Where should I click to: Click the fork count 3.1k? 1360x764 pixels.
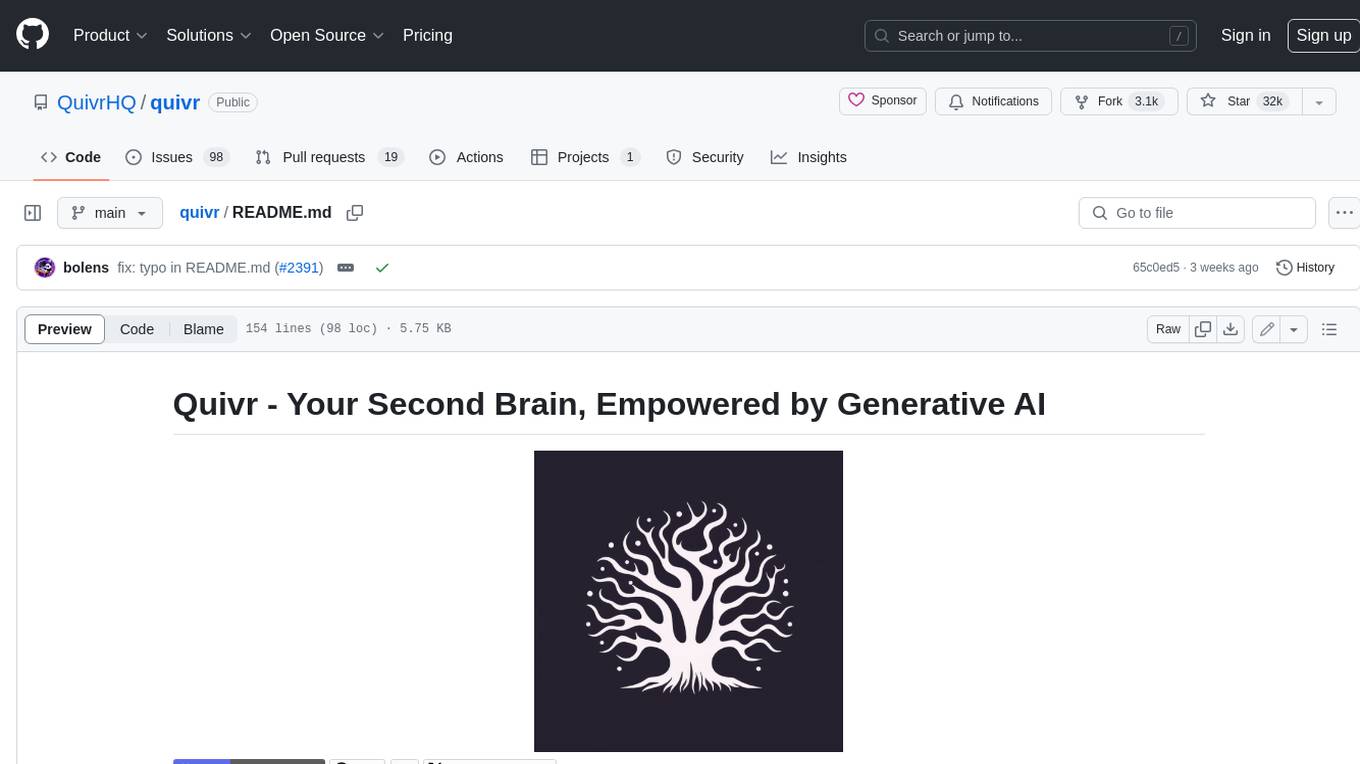1146,101
